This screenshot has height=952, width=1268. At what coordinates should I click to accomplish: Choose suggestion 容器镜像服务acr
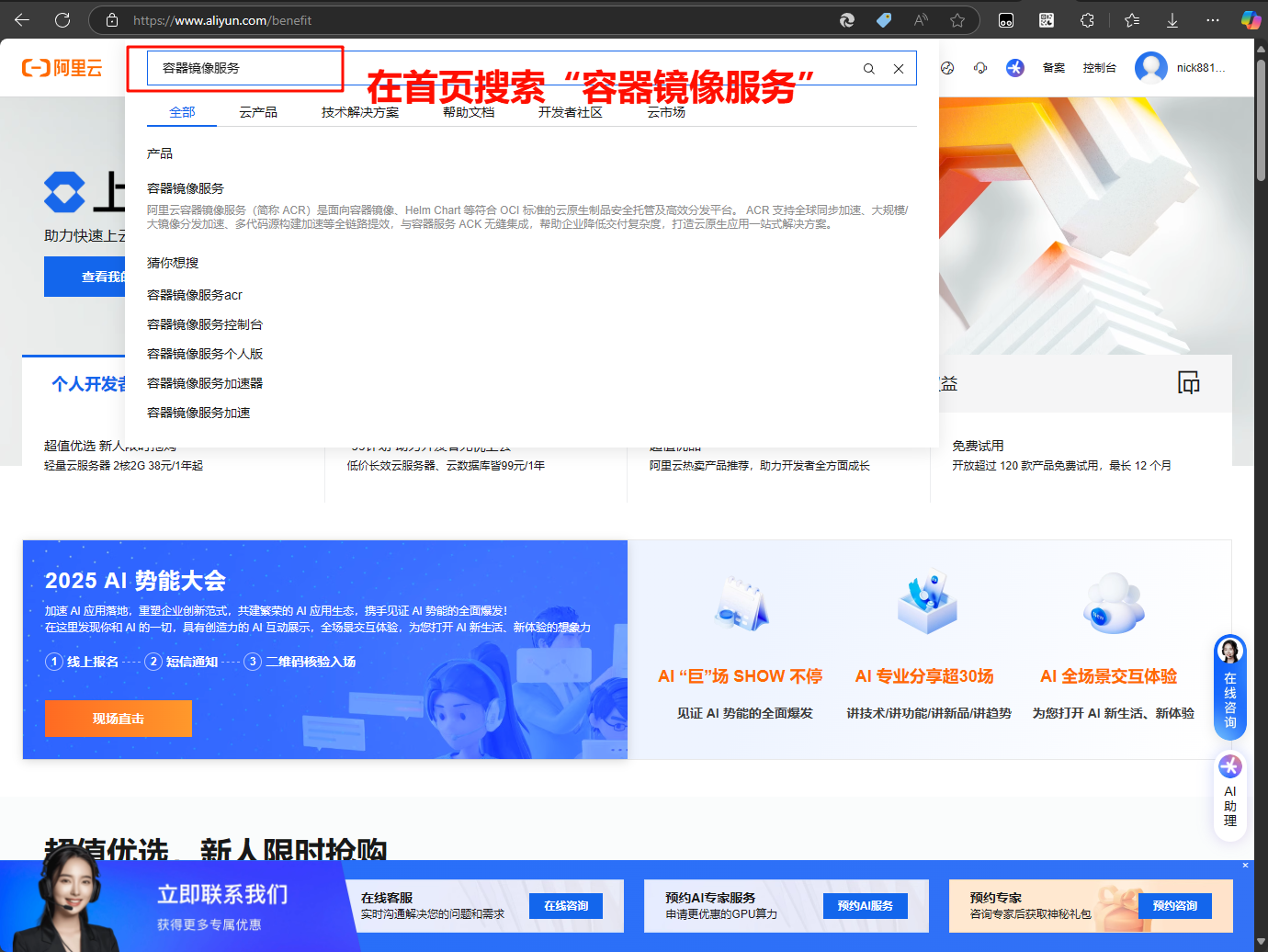pyautogui.click(x=195, y=295)
